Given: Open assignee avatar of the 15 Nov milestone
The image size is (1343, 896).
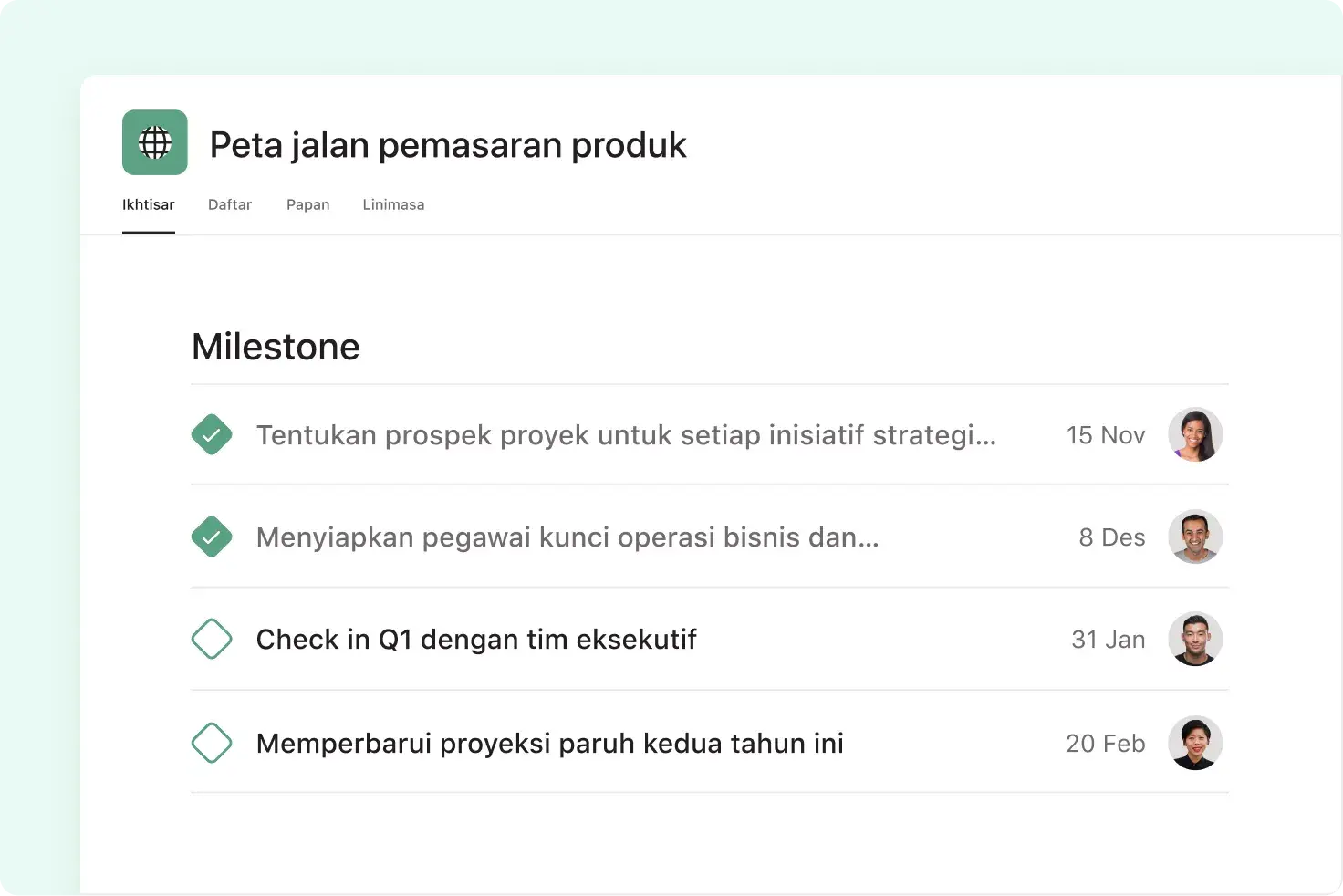Looking at the screenshot, I should point(1195,434).
